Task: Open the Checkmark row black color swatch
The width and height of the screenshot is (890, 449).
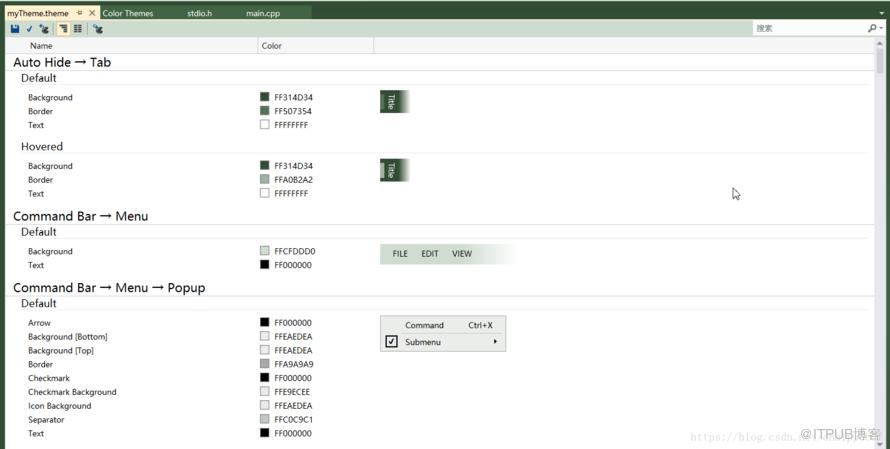Action: [x=265, y=377]
